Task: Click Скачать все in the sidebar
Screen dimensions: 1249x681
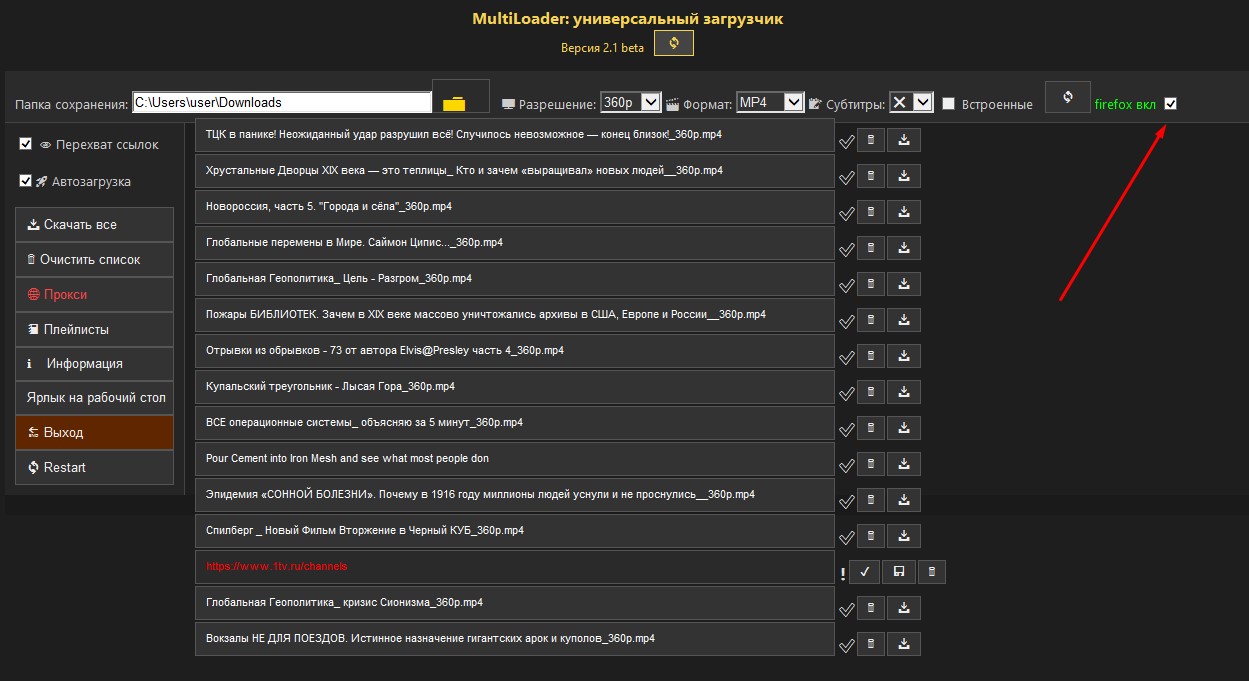Action: pyautogui.click(x=95, y=225)
